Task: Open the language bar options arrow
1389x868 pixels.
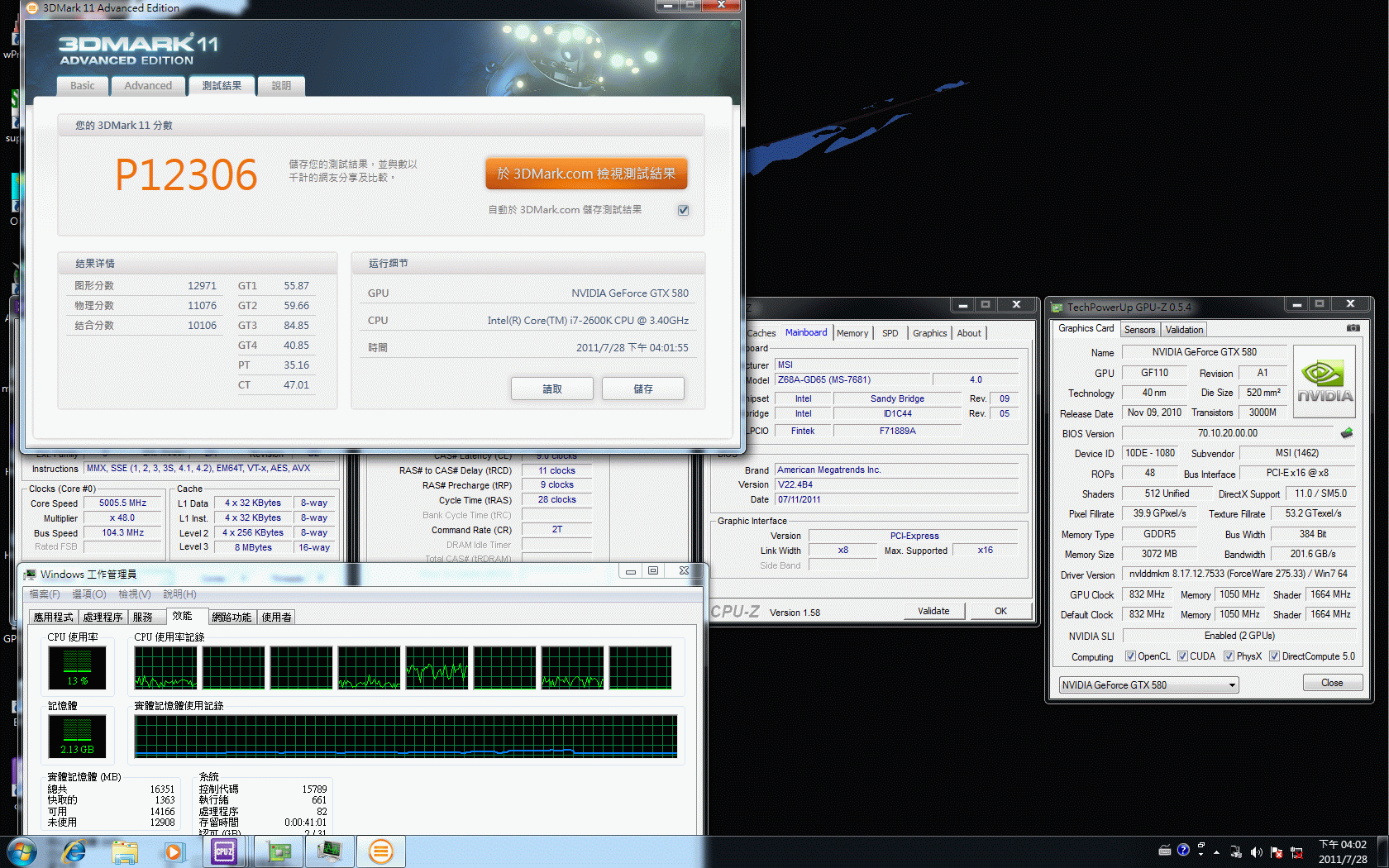Action: point(1201,855)
